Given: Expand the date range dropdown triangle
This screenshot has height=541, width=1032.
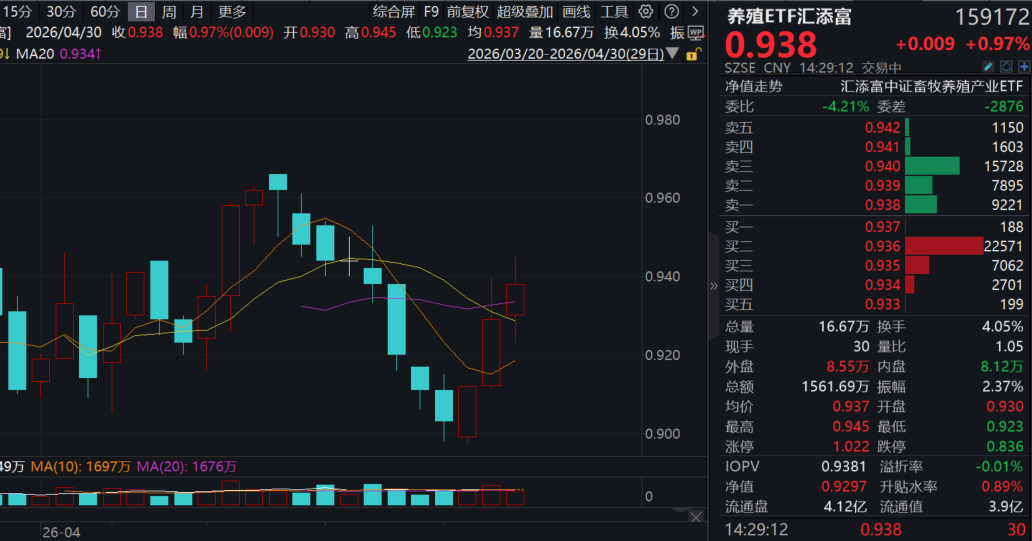Looking at the screenshot, I should [x=674, y=52].
